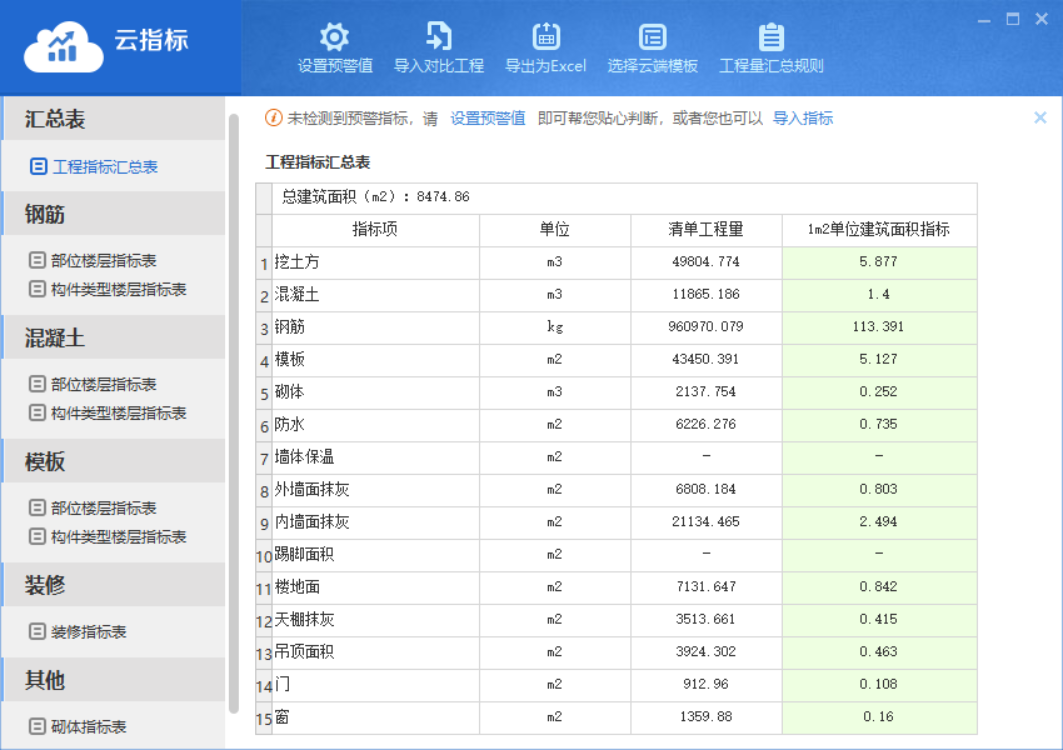The height and width of the screenshot is (750, 1063).
Task: Select the 内墙面抹灰 row cell
Action: pos(376,522)
